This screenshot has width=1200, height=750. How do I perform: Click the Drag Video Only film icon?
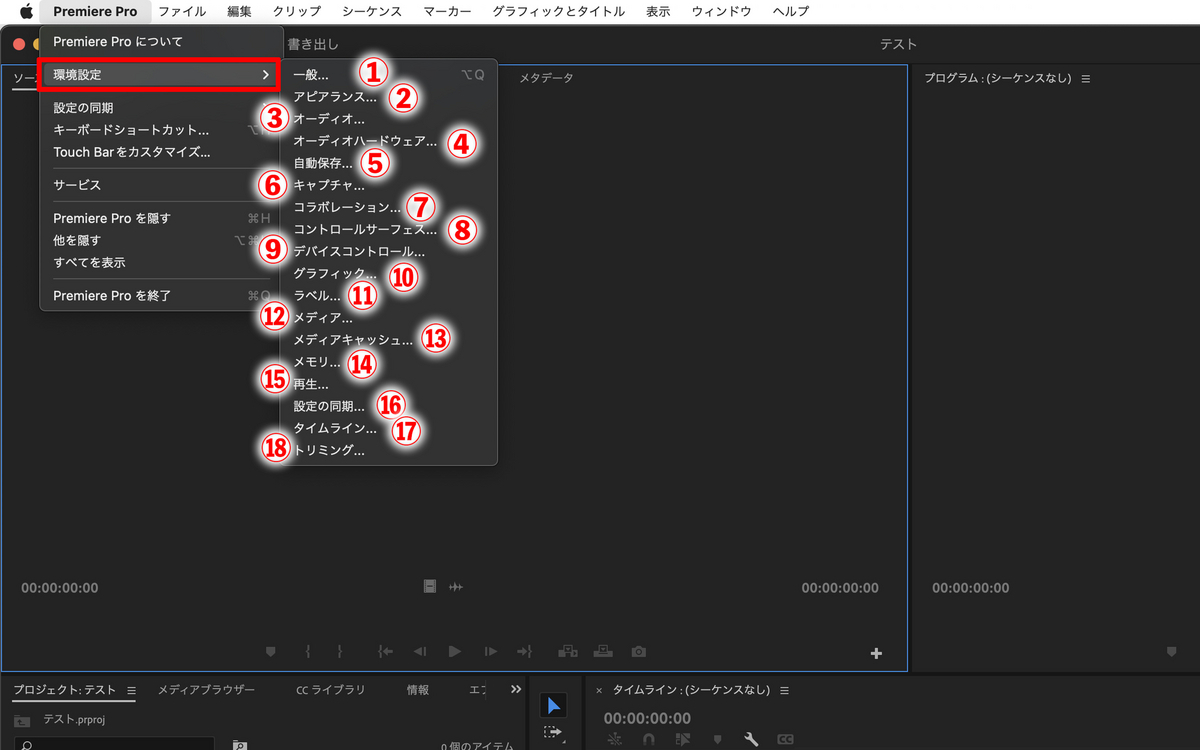point(430,586)
